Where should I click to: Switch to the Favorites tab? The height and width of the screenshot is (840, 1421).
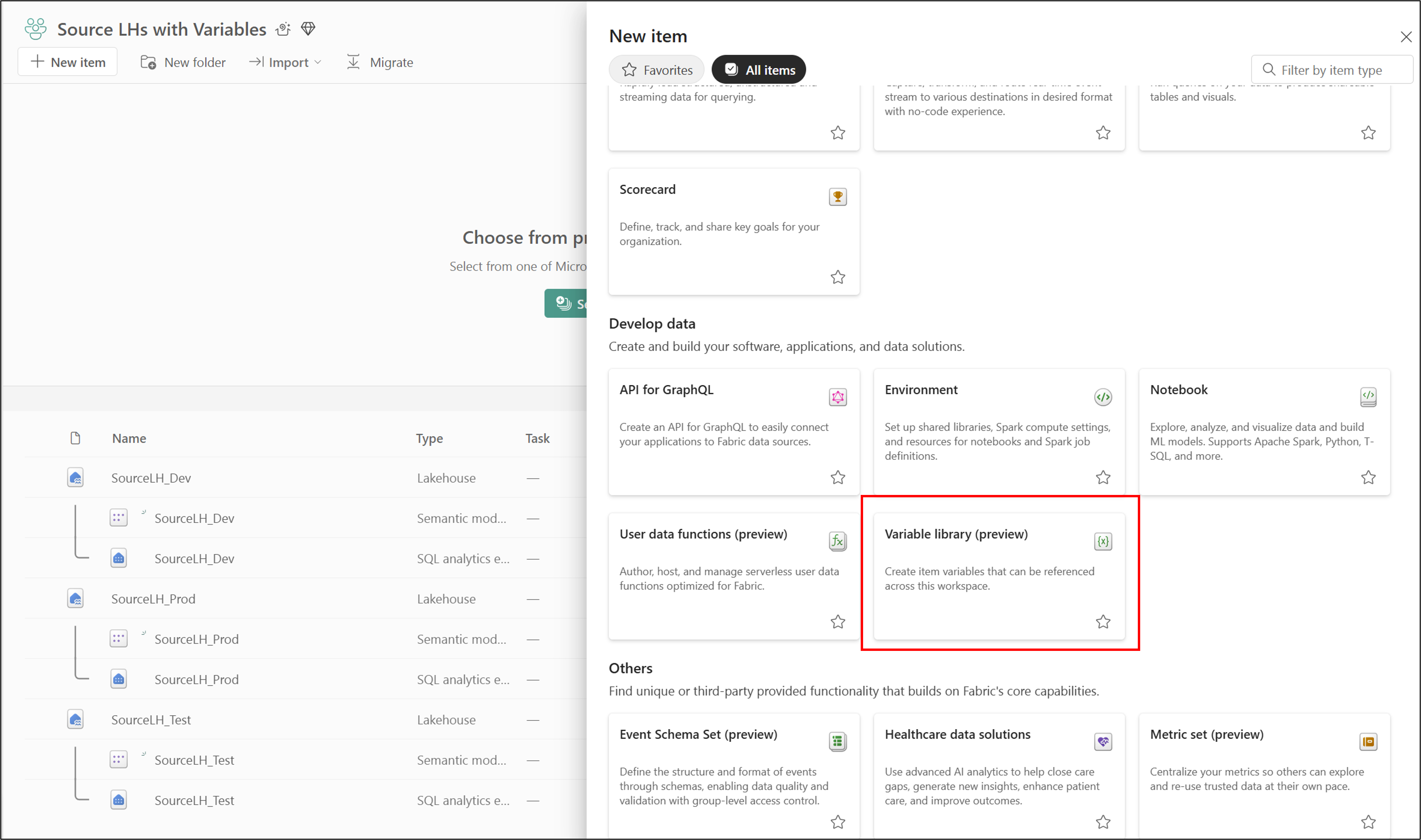(x=656, y=70)
